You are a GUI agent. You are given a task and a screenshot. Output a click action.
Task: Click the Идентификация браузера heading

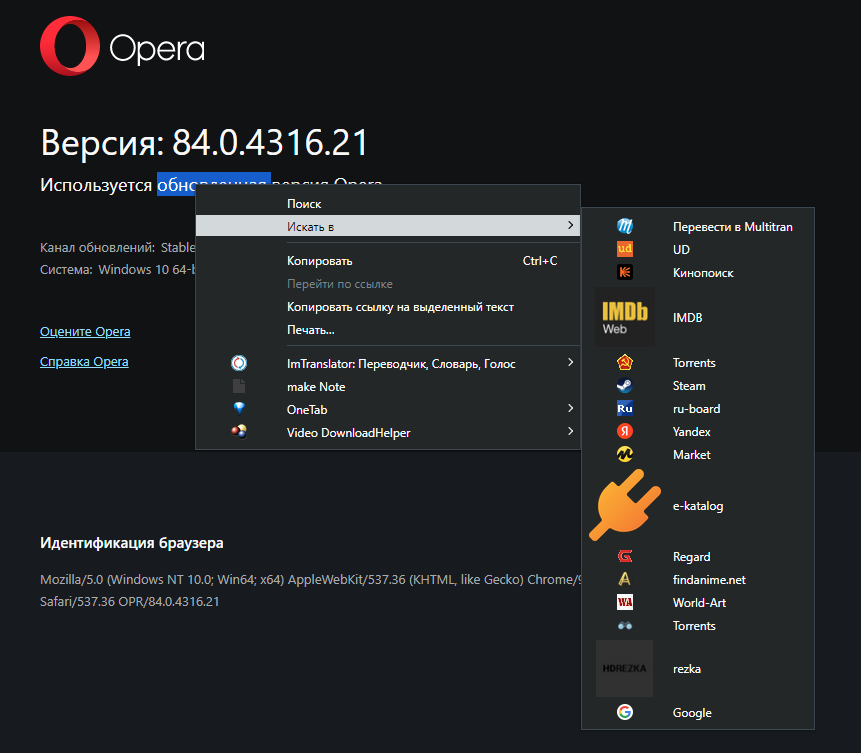(132, 543)
